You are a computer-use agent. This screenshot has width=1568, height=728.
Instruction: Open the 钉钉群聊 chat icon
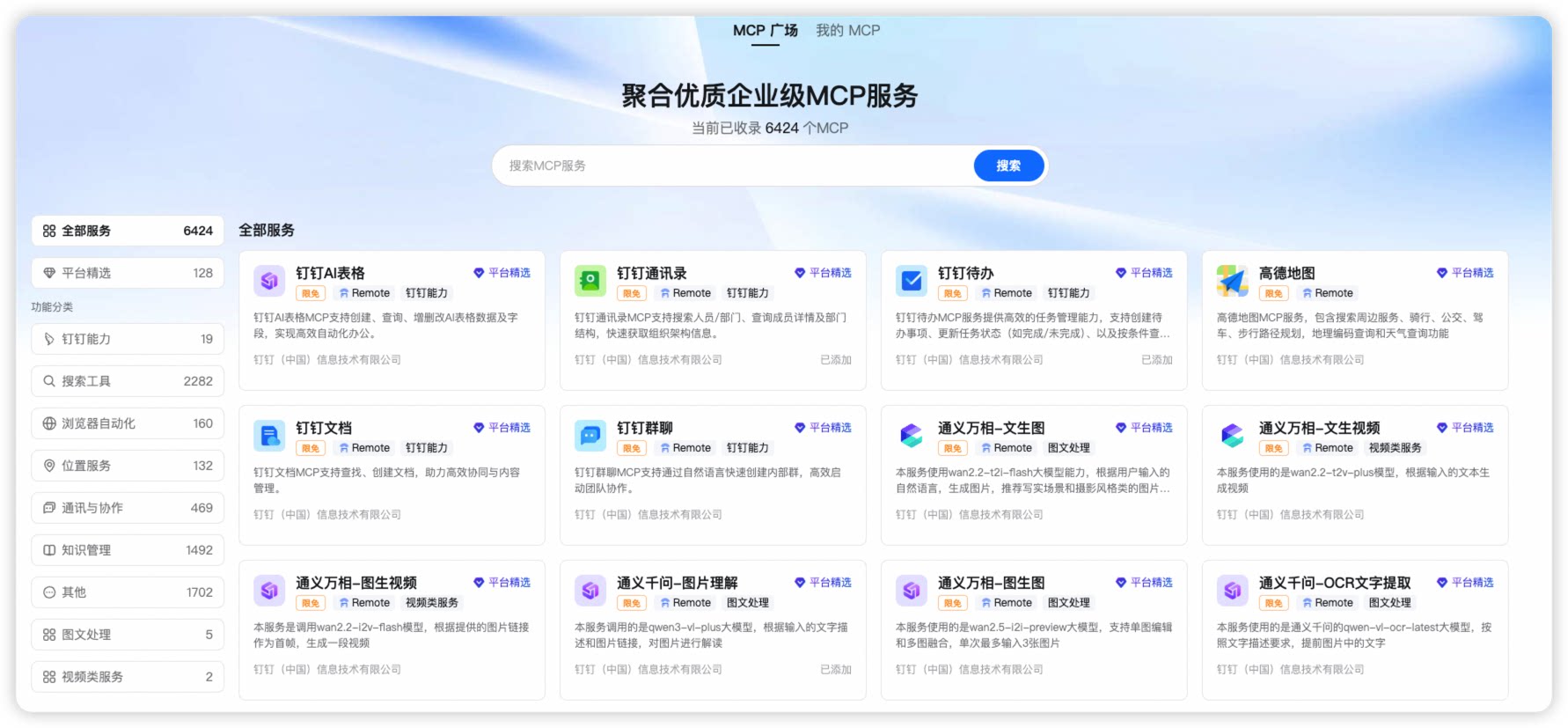tap(590, 436)
